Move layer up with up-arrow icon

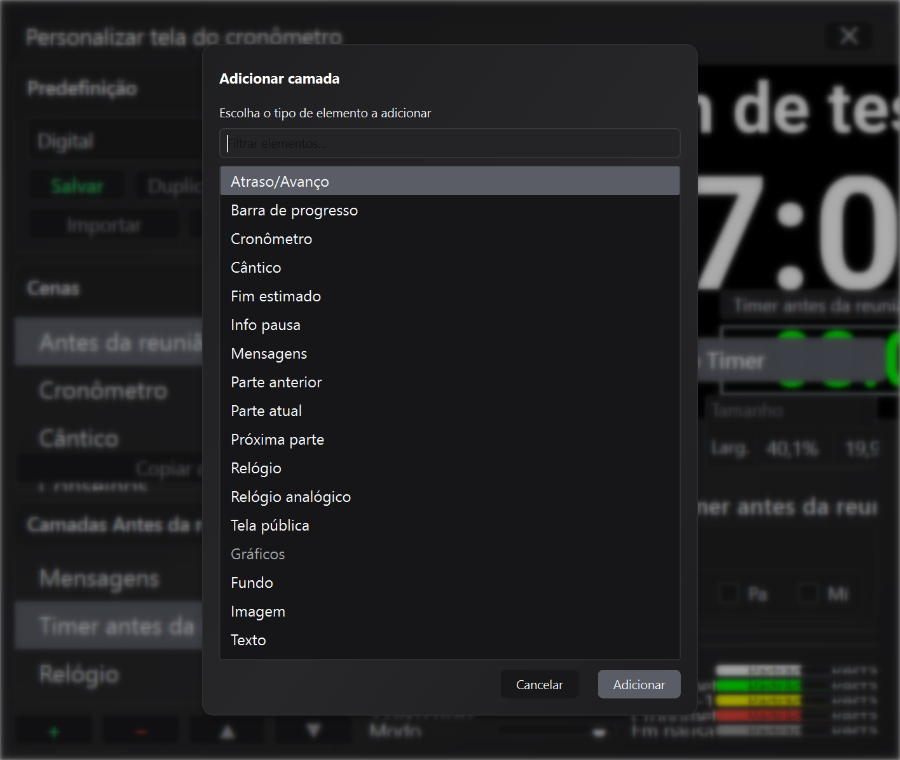click(x=228, y=732)
